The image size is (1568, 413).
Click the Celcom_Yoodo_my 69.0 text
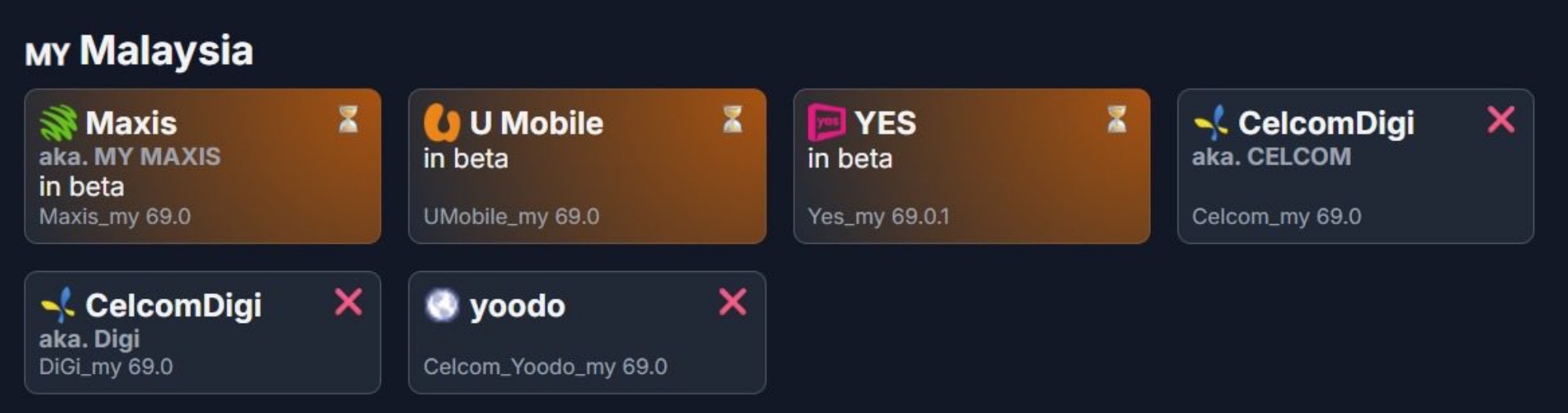point(545,367)
